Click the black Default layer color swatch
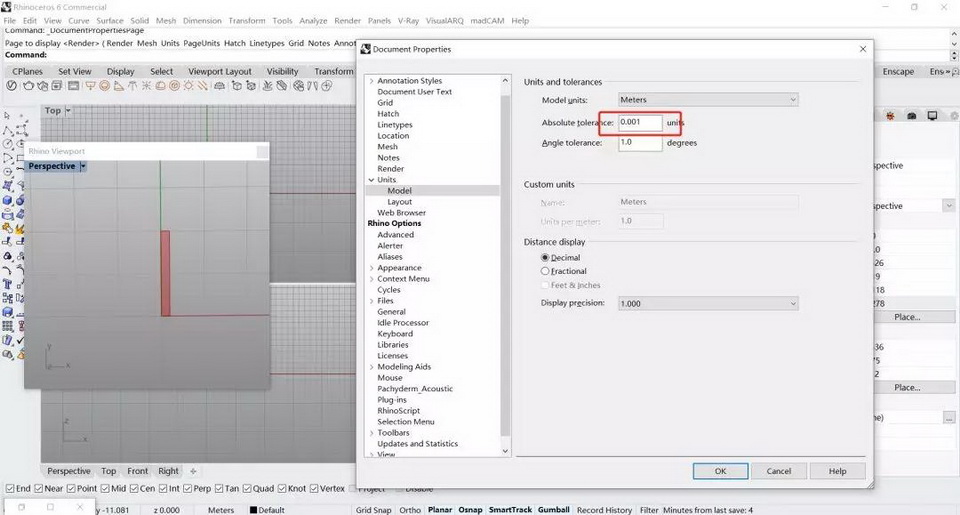This screenshot has width=960, height=515. 252,510
